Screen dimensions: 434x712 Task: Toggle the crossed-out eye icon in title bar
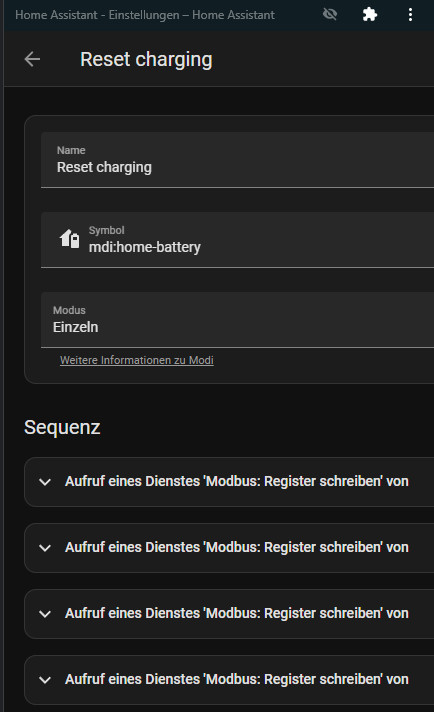(330, 15)
